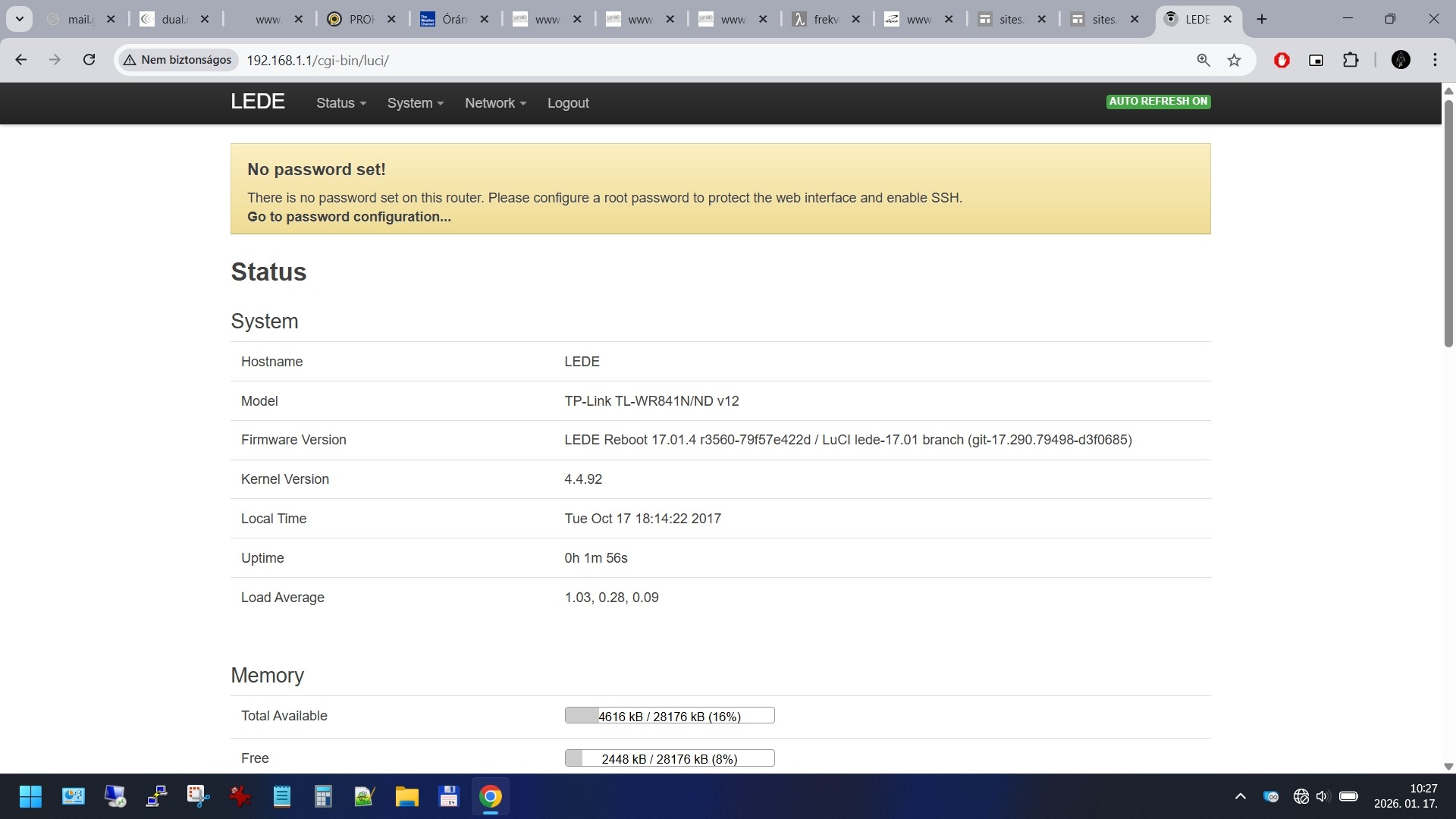Show the tab search chevron list
This screenshot has width=1456, height=819.
(19, 19)
